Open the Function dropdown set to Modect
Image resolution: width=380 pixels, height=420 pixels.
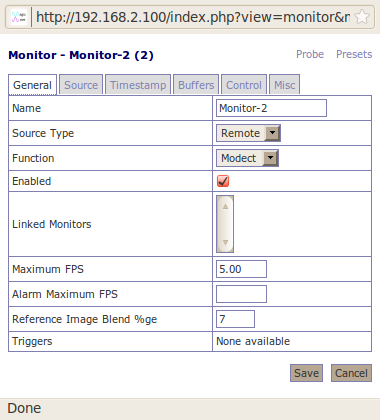(x=247, y=158)
